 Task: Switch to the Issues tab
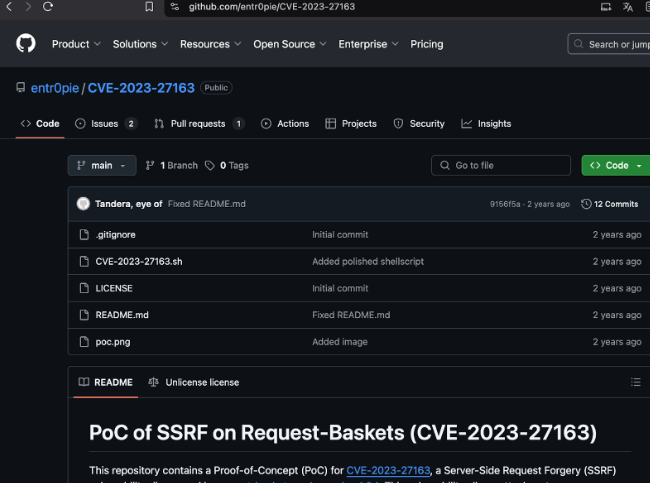(106, 124)
